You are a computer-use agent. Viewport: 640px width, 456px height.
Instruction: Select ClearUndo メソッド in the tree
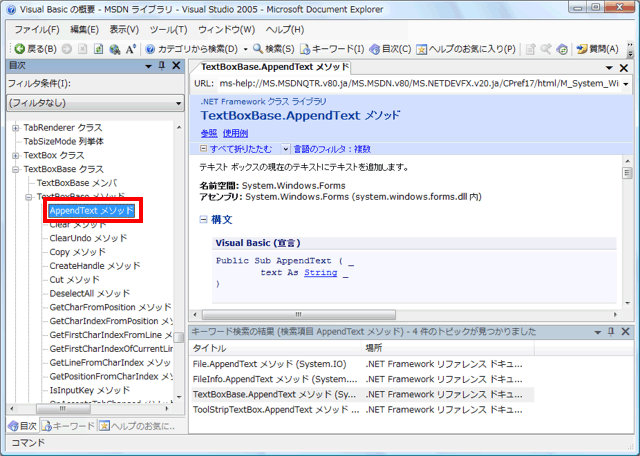[x=88, y=238]
